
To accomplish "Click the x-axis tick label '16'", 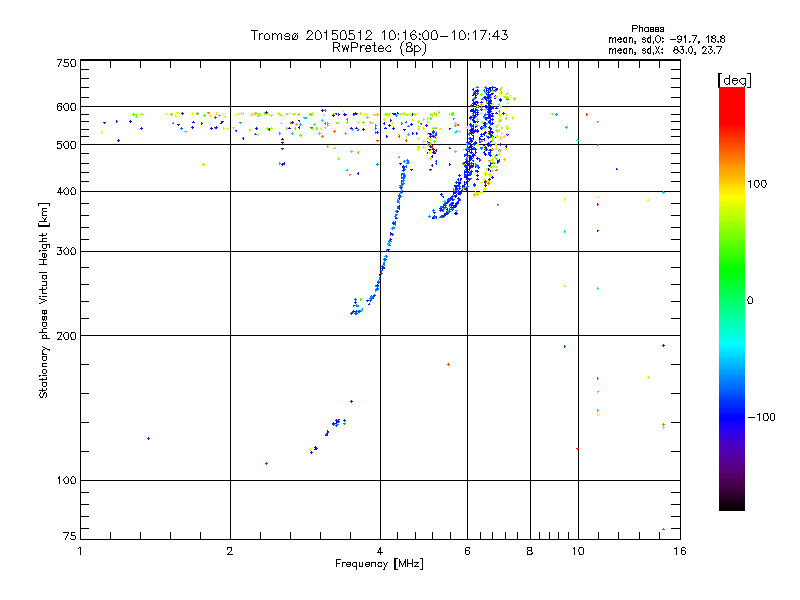I will click(x=680, y=551).
